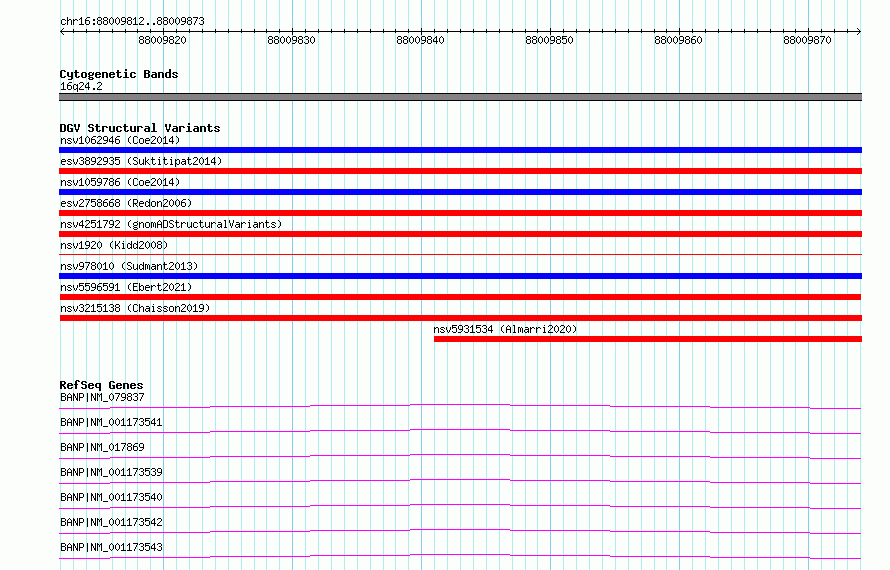
Task: Click the short red bar under nsv5931534
Action: pos(648,339)
